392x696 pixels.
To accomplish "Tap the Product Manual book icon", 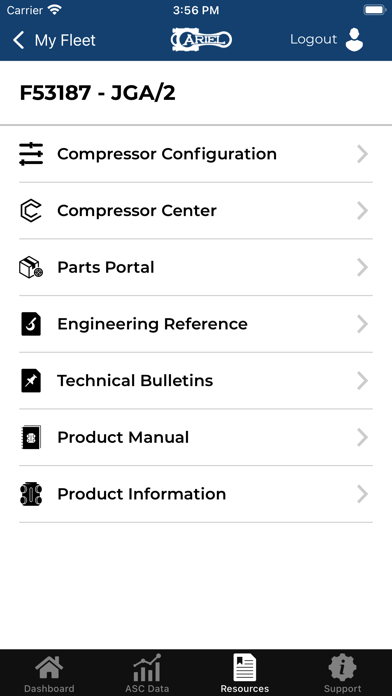I will [31, 437].
